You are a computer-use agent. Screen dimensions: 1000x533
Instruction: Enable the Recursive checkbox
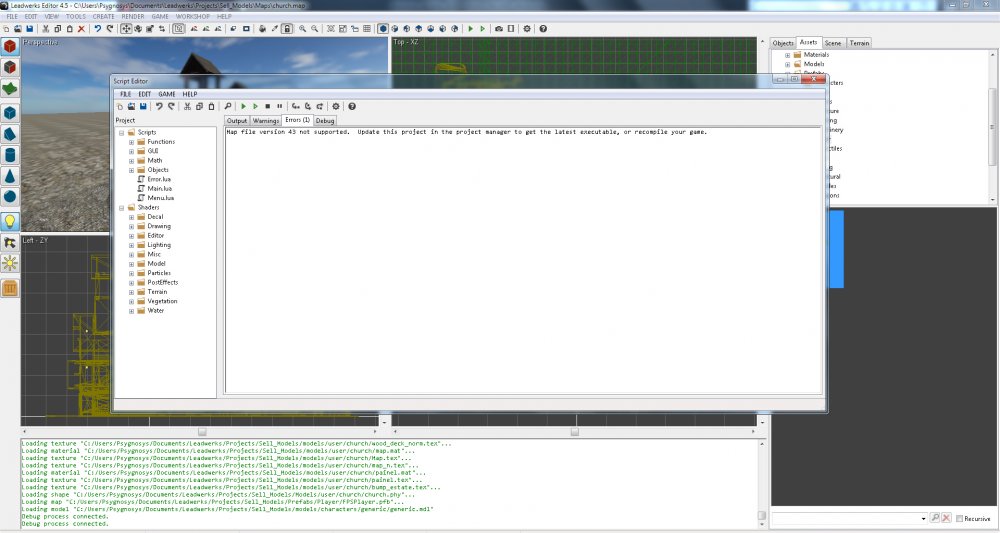click(x=959, y=519)
